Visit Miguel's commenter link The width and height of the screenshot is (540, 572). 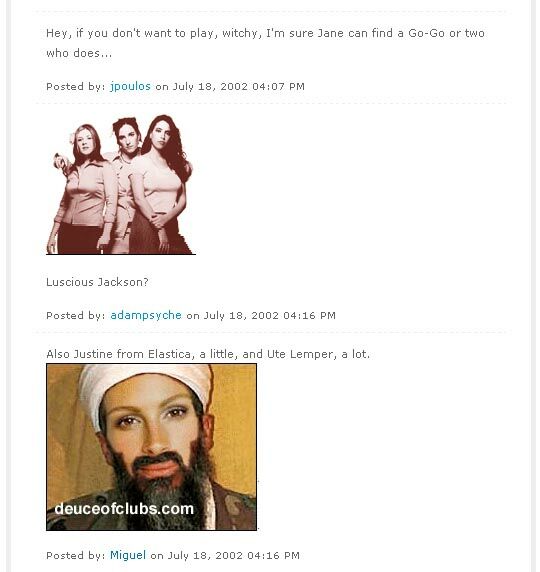click(x=128, y=555)
